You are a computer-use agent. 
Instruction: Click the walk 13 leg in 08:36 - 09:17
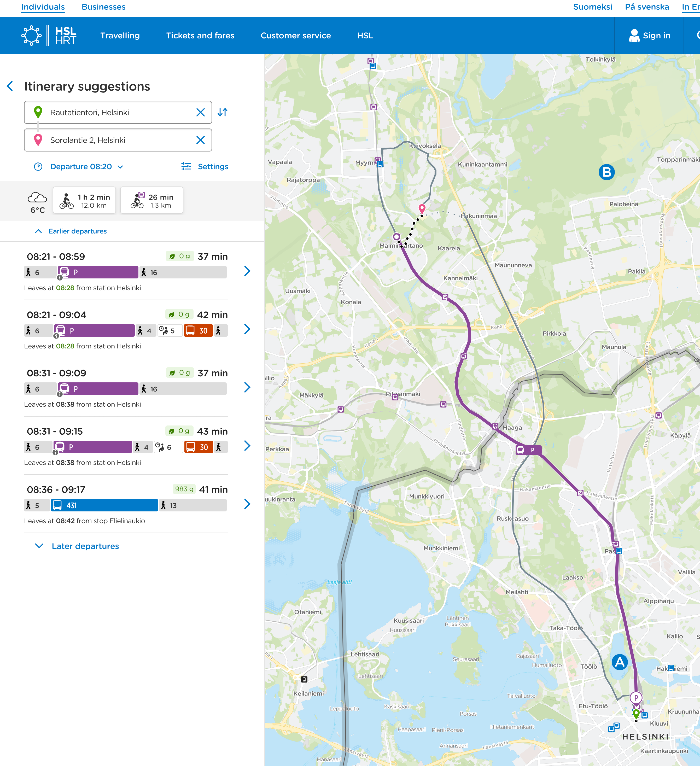coord(192,505)
